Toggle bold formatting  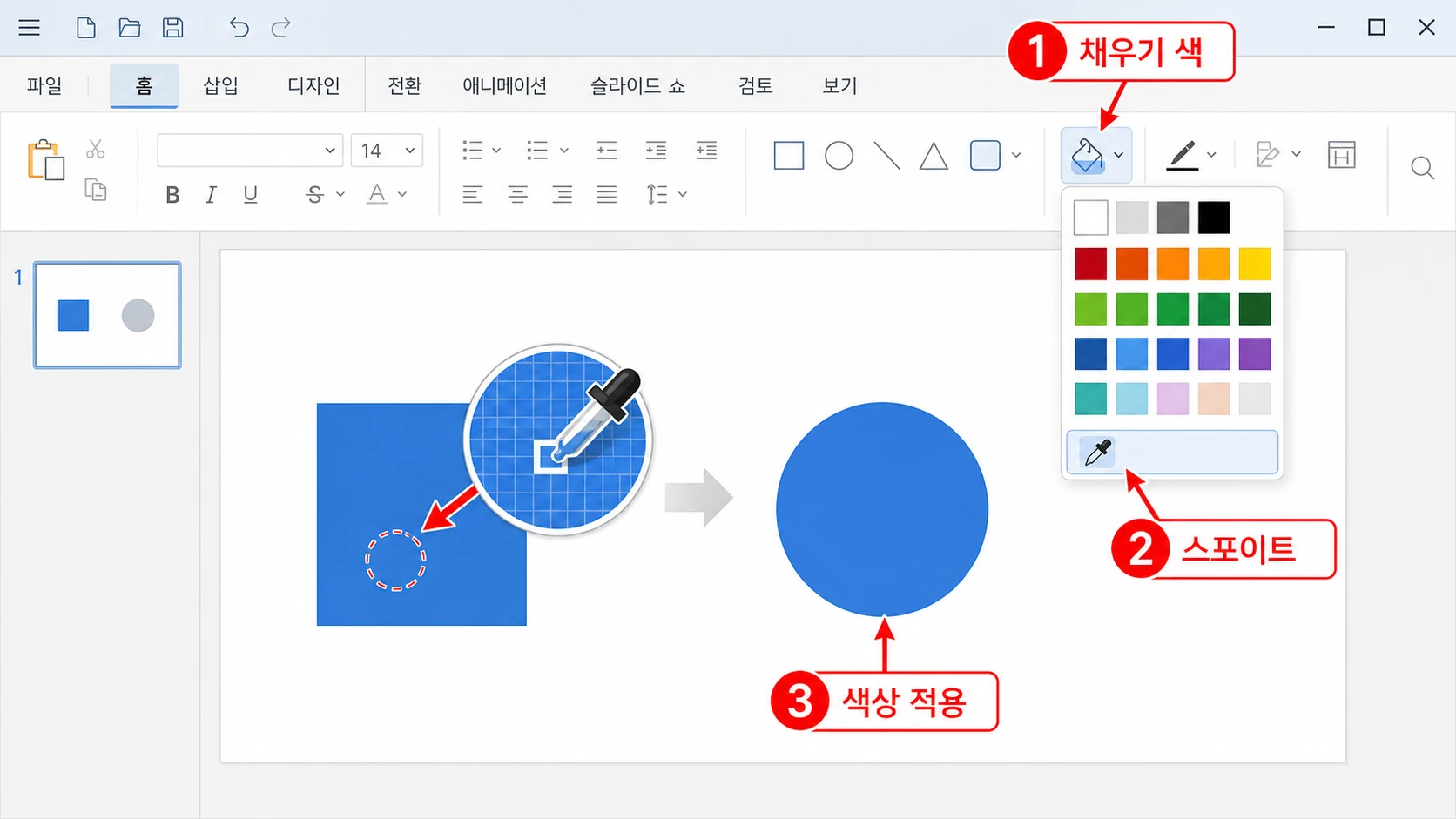(172, 195)
